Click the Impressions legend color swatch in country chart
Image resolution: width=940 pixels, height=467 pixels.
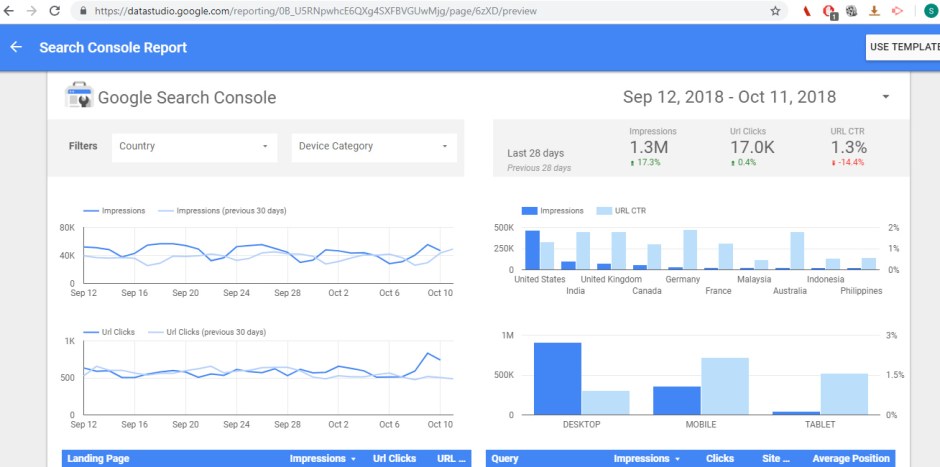pyautogui.click(x=529, y=211)
